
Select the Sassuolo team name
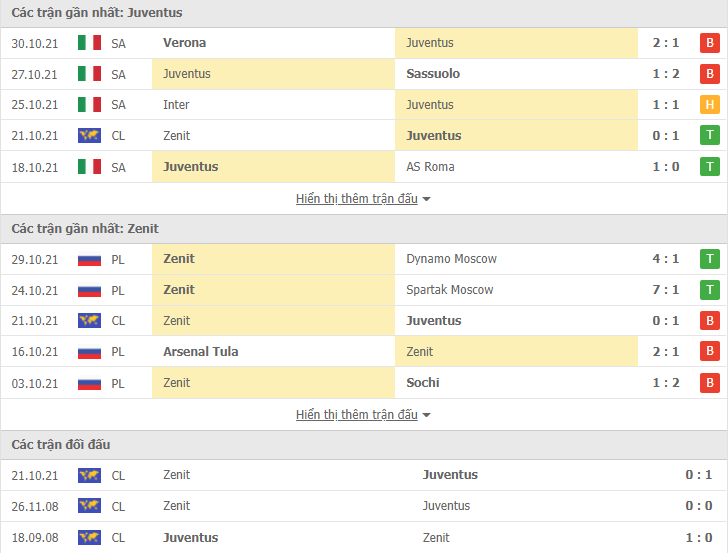pos(433,74)
